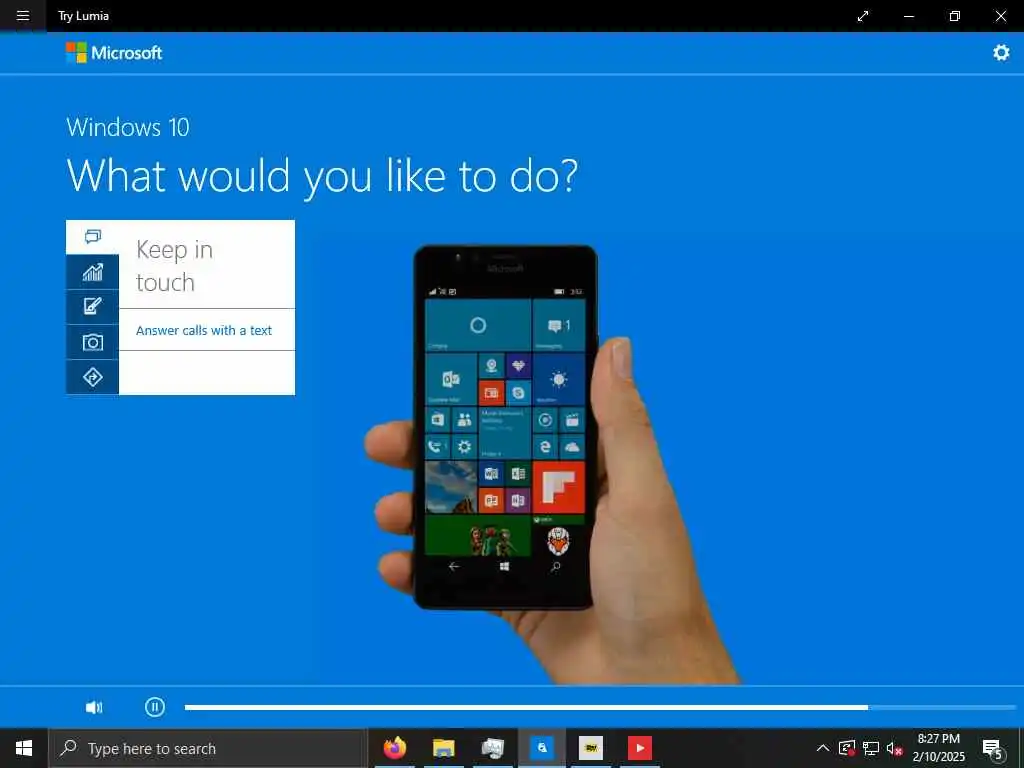Enter full screen with the expand arrows
Image resolution: width=1024 pixels, height=768 pixels.
863,16
